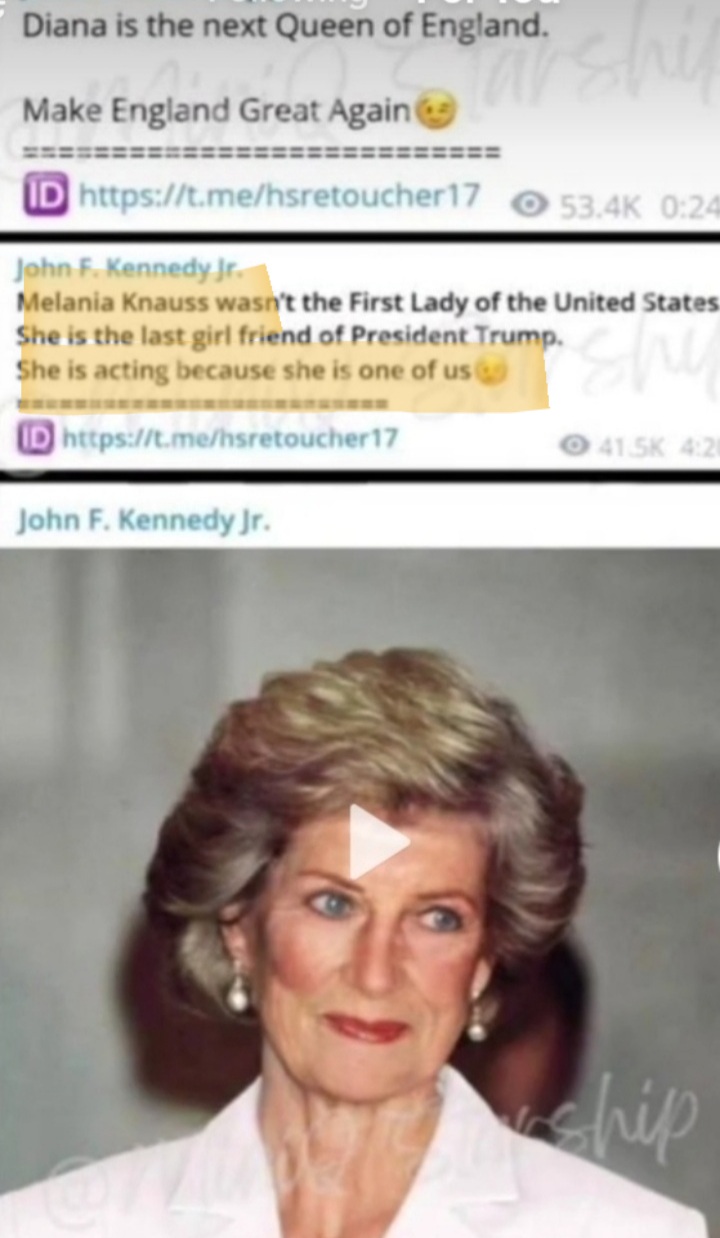The width and height of the screenshot is (720, 1238).
Task: Open John F. Kennedy Jr. name above photo
Action: click(x=144, y=521)
